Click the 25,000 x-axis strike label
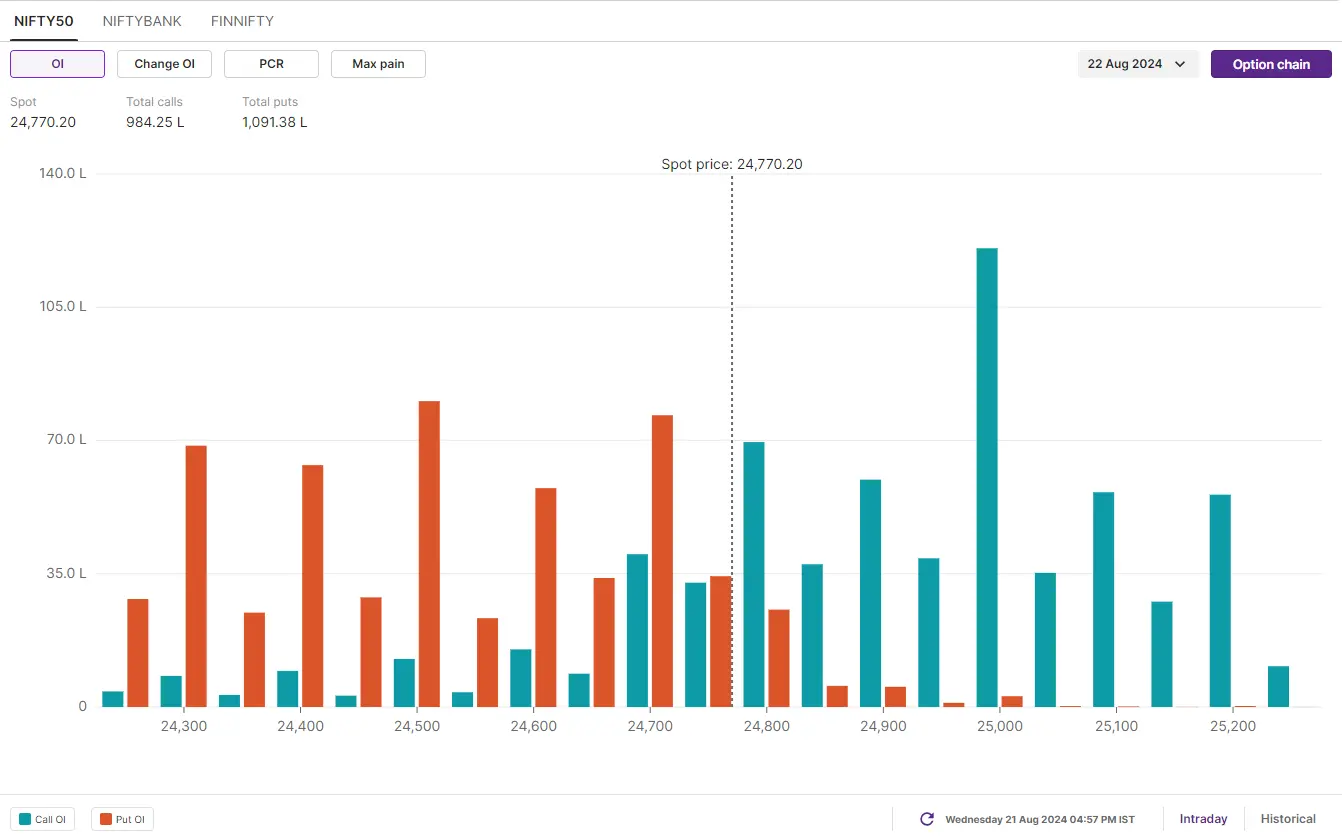Image resolution: width=1342 pixels, height=837 pixels. 999,726
